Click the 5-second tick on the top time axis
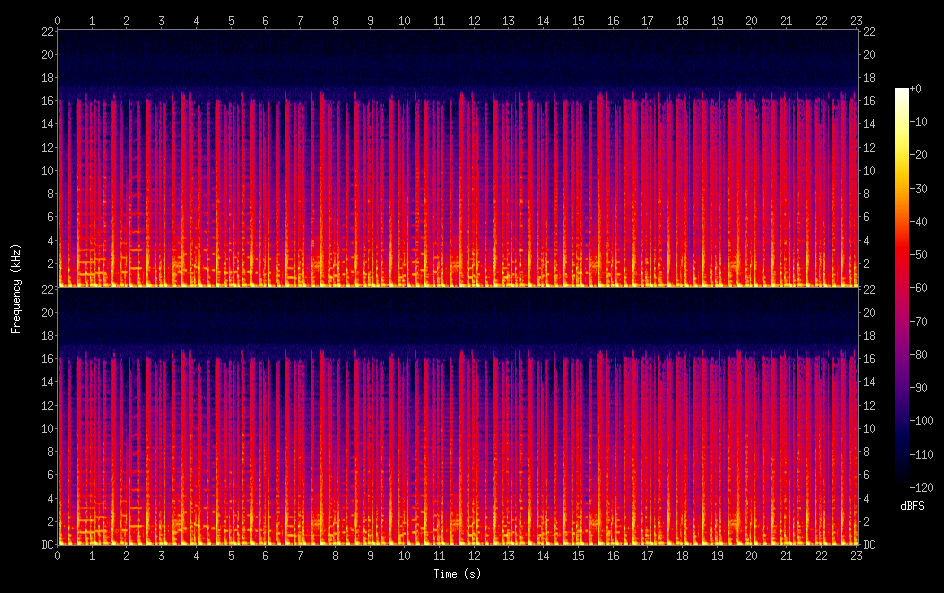This screenshot has height=593, width=944. tap(231, 27)
